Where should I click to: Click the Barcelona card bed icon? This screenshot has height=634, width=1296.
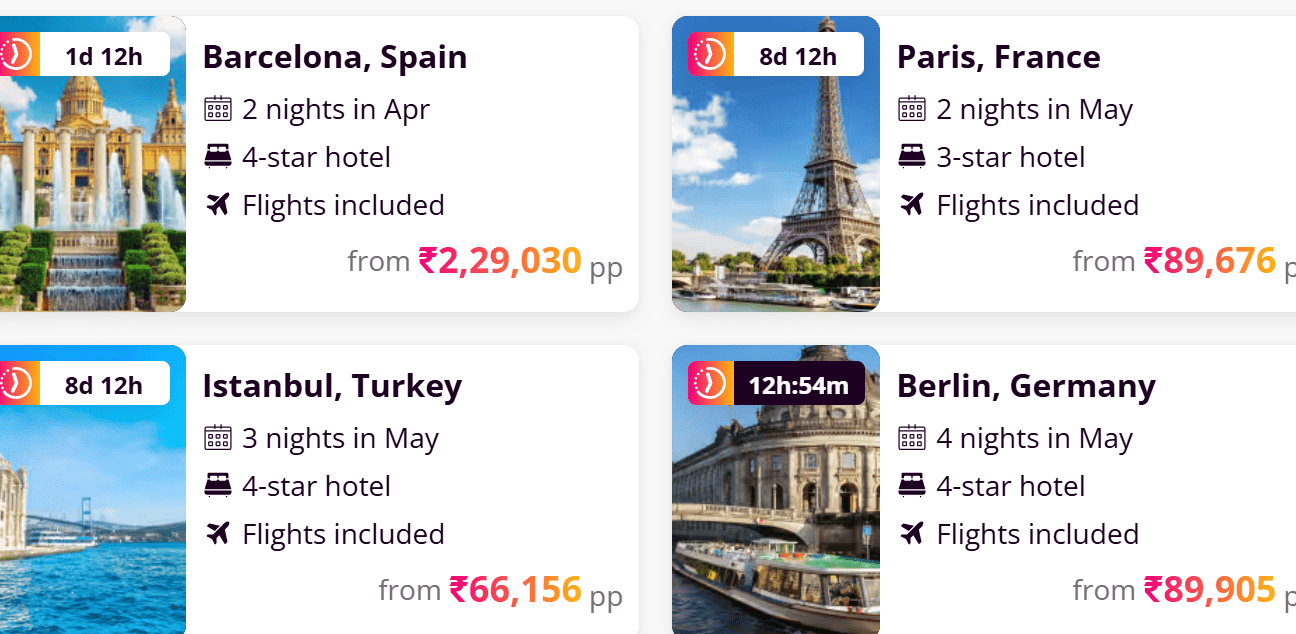pyautogui.click(x=217, y=157)
